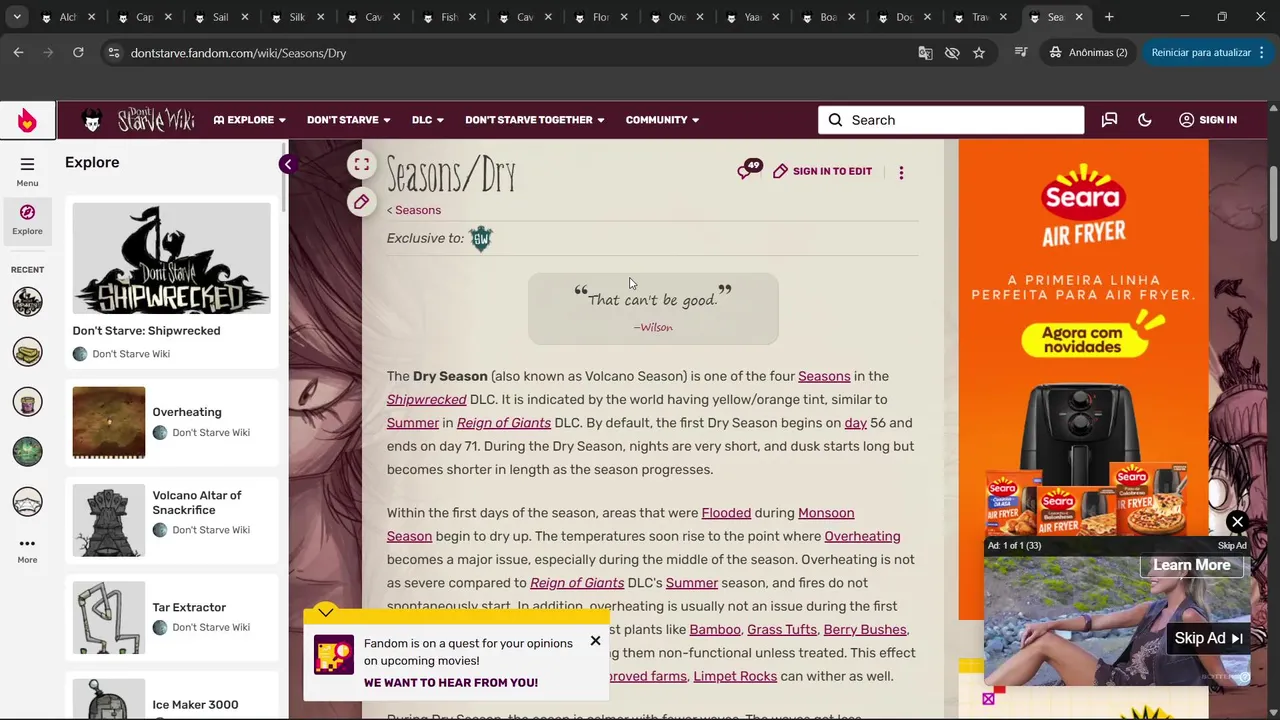Image resolution: width=1280 pixels, height=720 pixels.
Task: Click the third recent wiki icon under RECENT
Action: coord(27,401)
